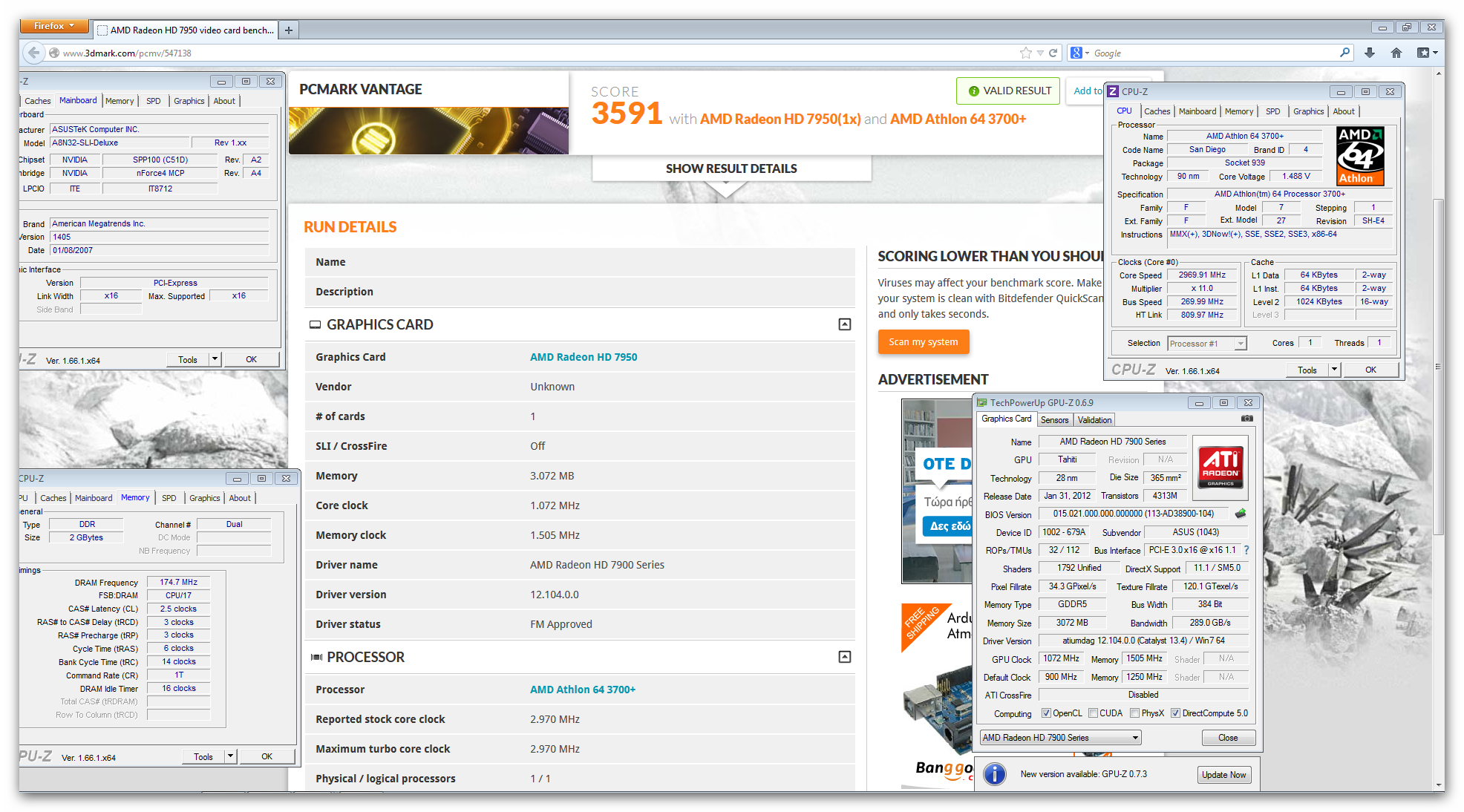Screen dimensions: 1464x812
Task: Open the Google search engine selector
Action: tap(1079, 53)
